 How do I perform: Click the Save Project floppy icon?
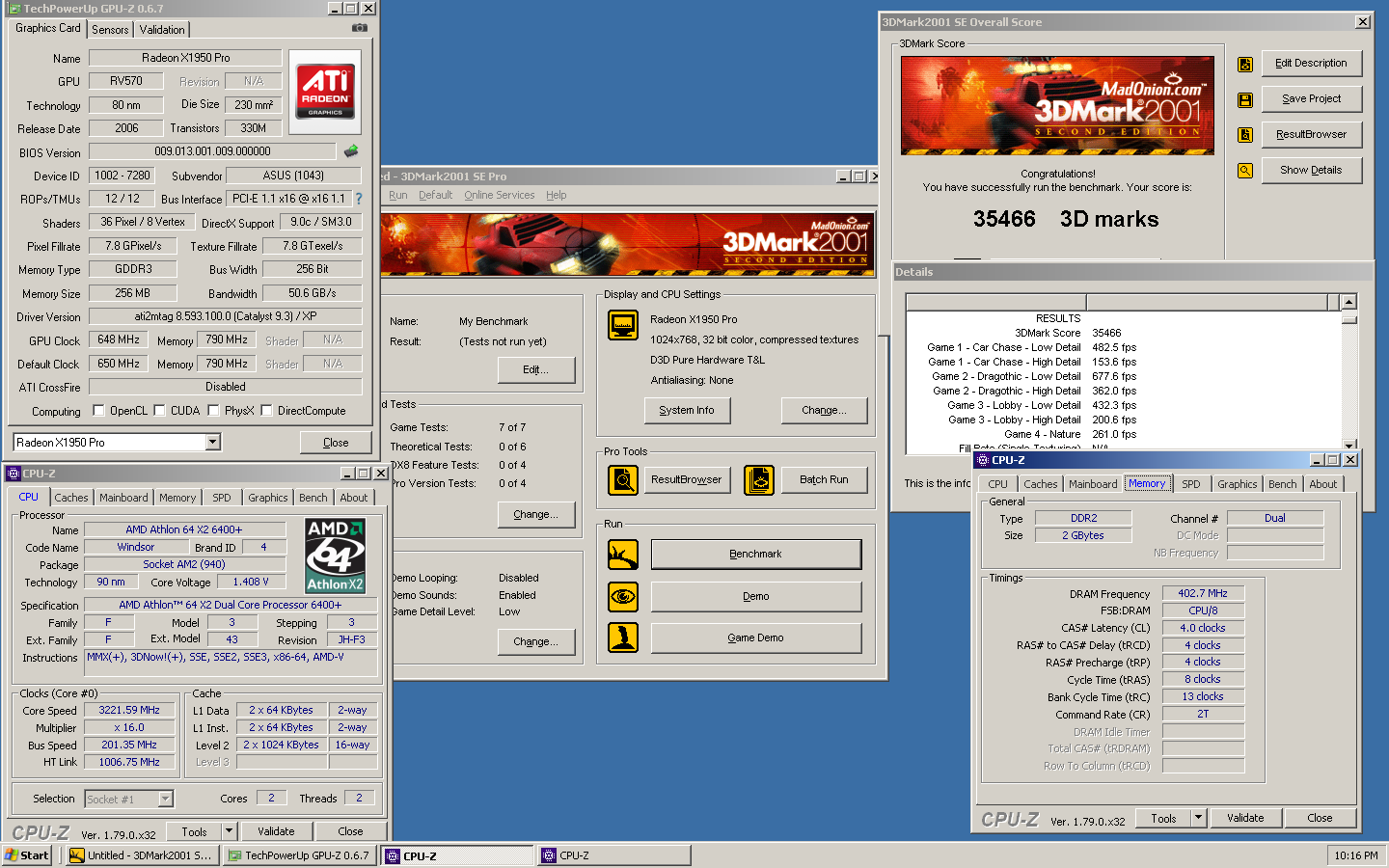1245,99
